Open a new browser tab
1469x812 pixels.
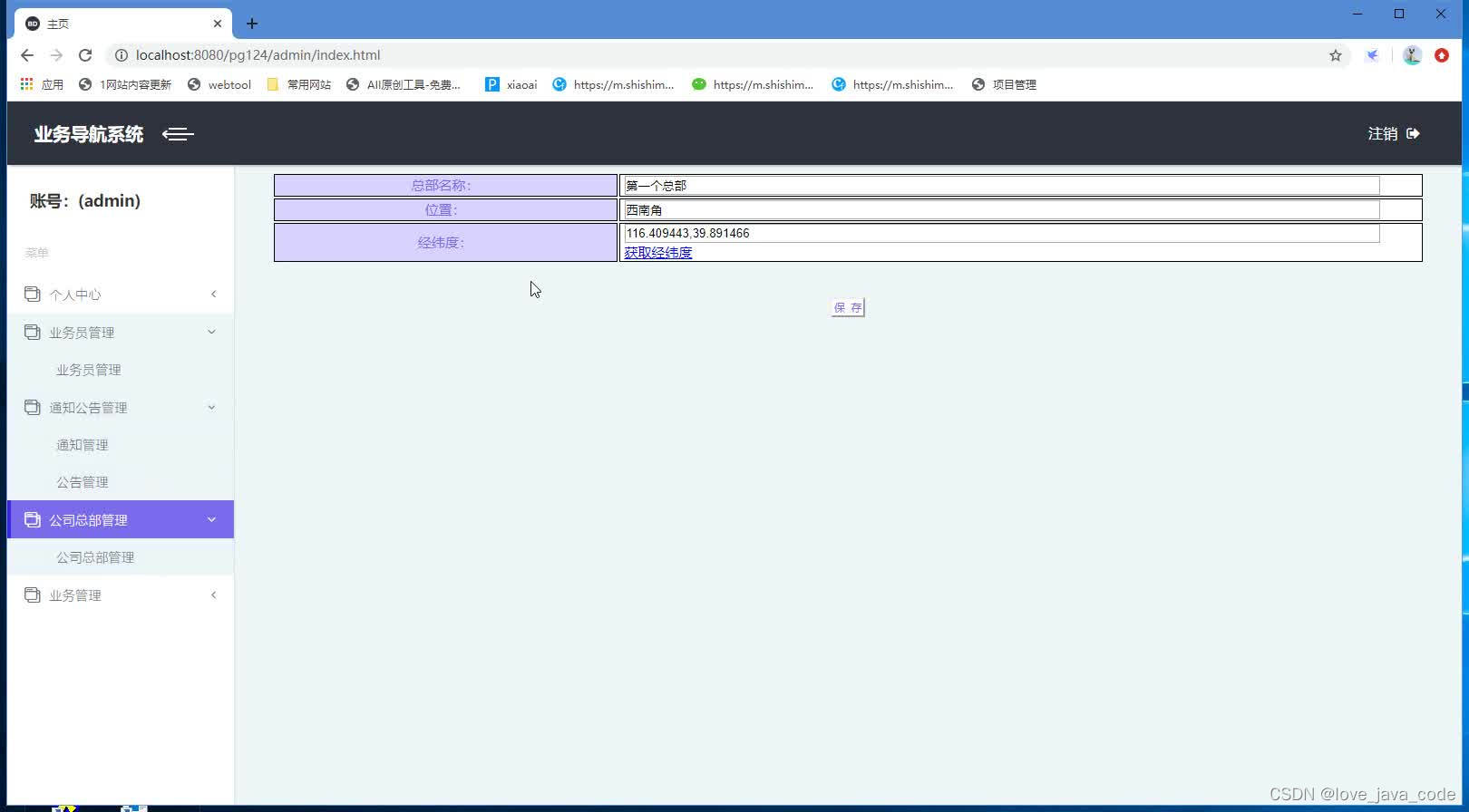(x=252, y=24)
